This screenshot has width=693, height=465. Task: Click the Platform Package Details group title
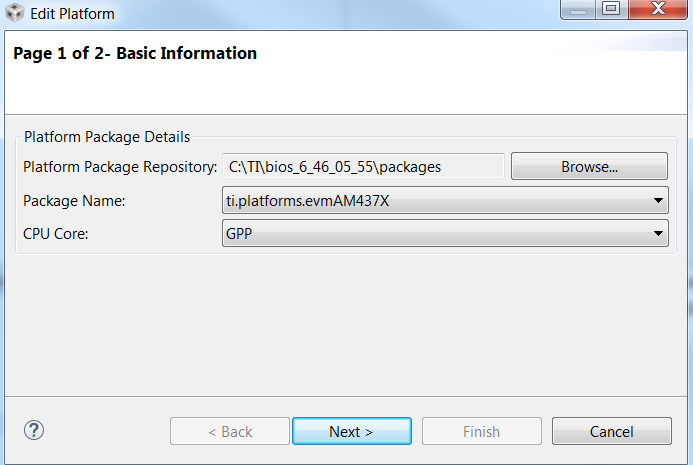[x=107, y=136]
